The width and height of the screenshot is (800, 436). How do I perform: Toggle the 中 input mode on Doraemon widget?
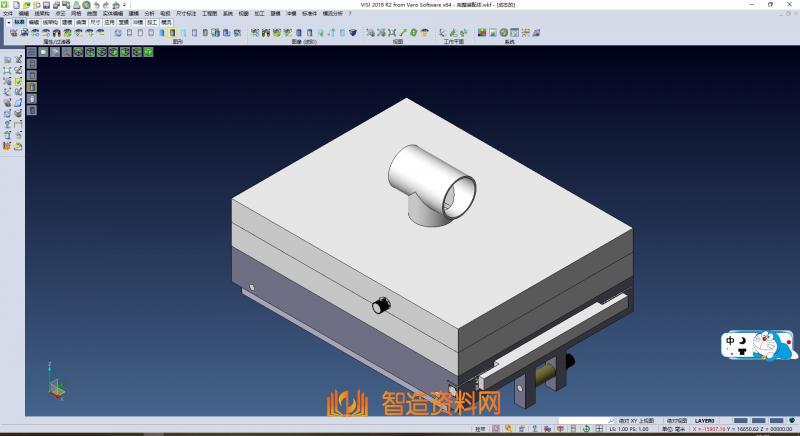pos(731,341)
